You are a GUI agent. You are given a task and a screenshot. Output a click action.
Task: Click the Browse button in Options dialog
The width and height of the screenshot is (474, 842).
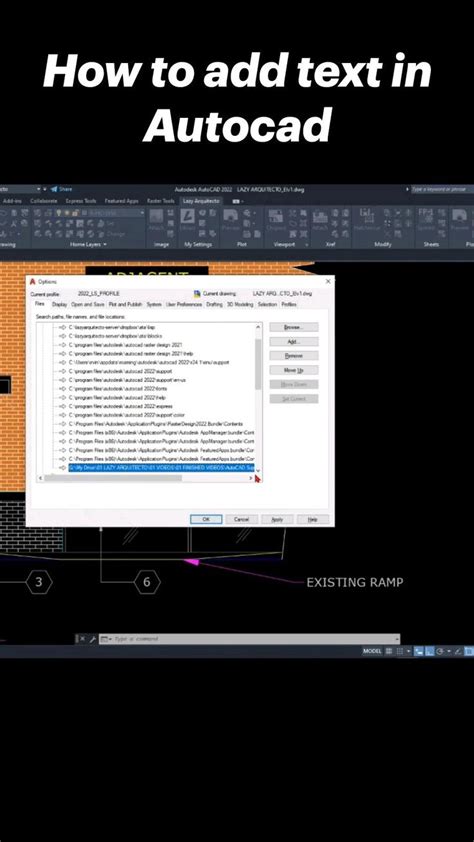point(294,327)
